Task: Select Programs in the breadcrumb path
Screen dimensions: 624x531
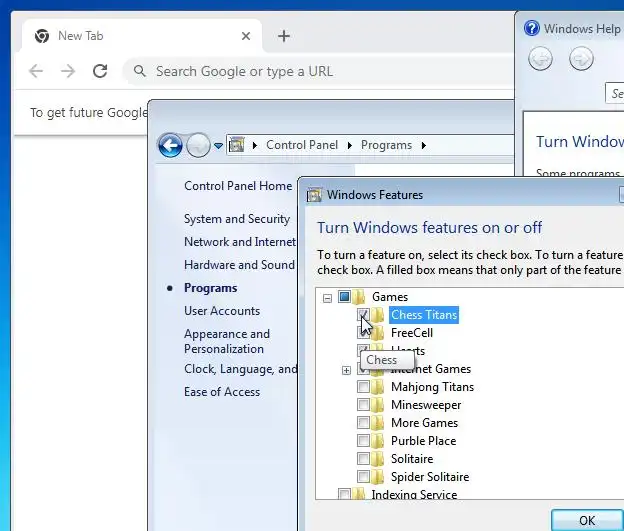Action: click(386, 145)
